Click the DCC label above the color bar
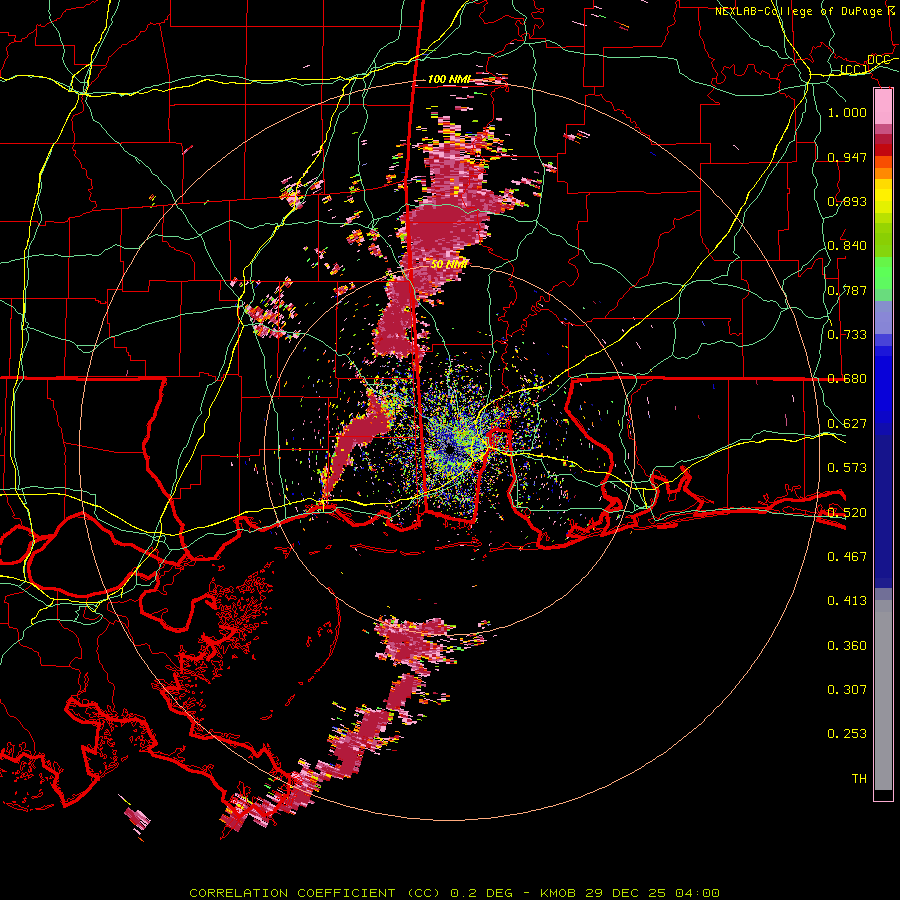The image size is (900, 900). coord(878,60)
